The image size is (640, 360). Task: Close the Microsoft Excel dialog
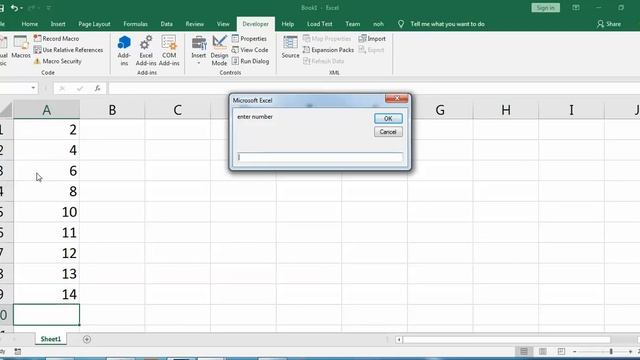click(396, 98)
